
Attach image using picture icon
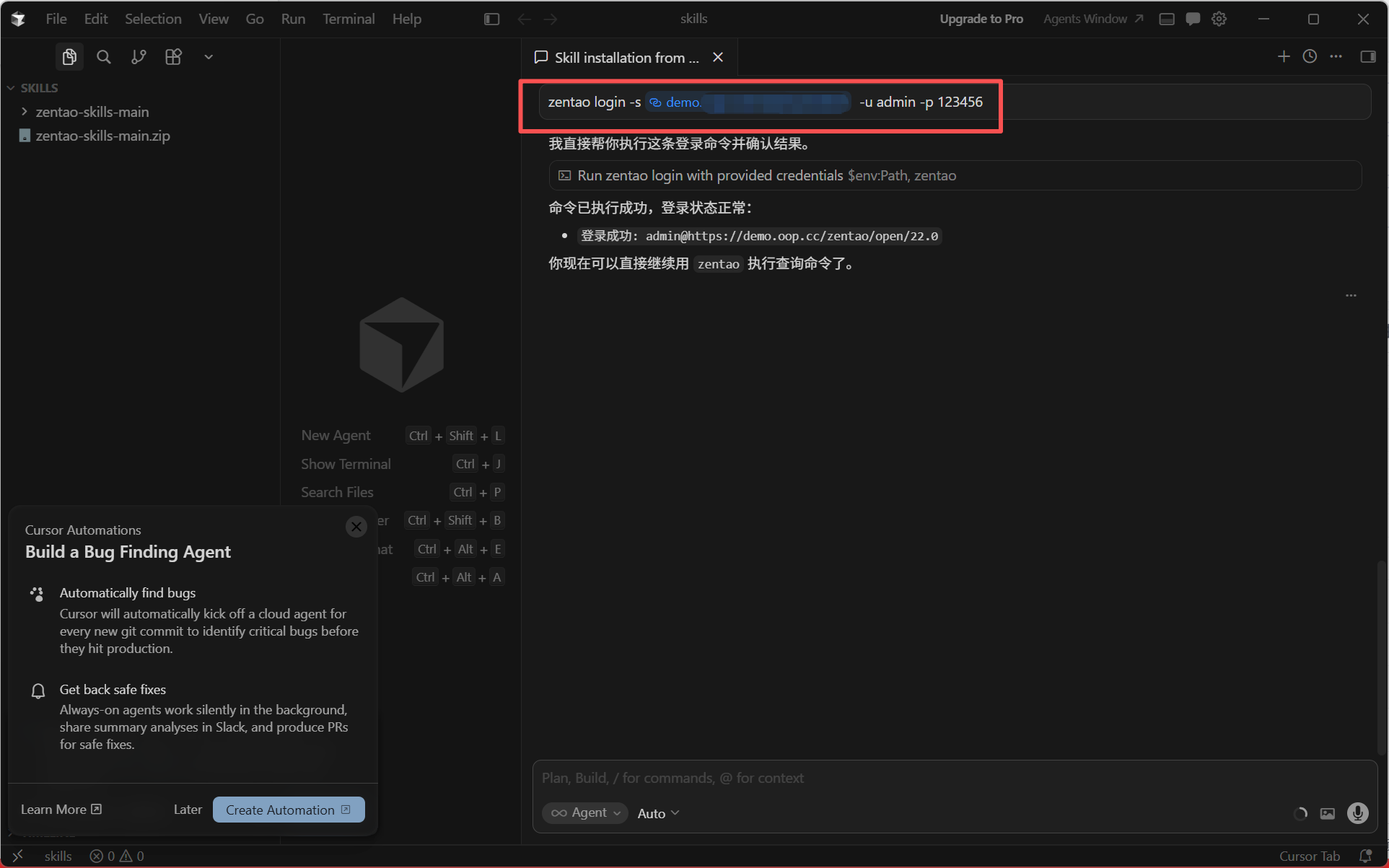pos(1328,813)
